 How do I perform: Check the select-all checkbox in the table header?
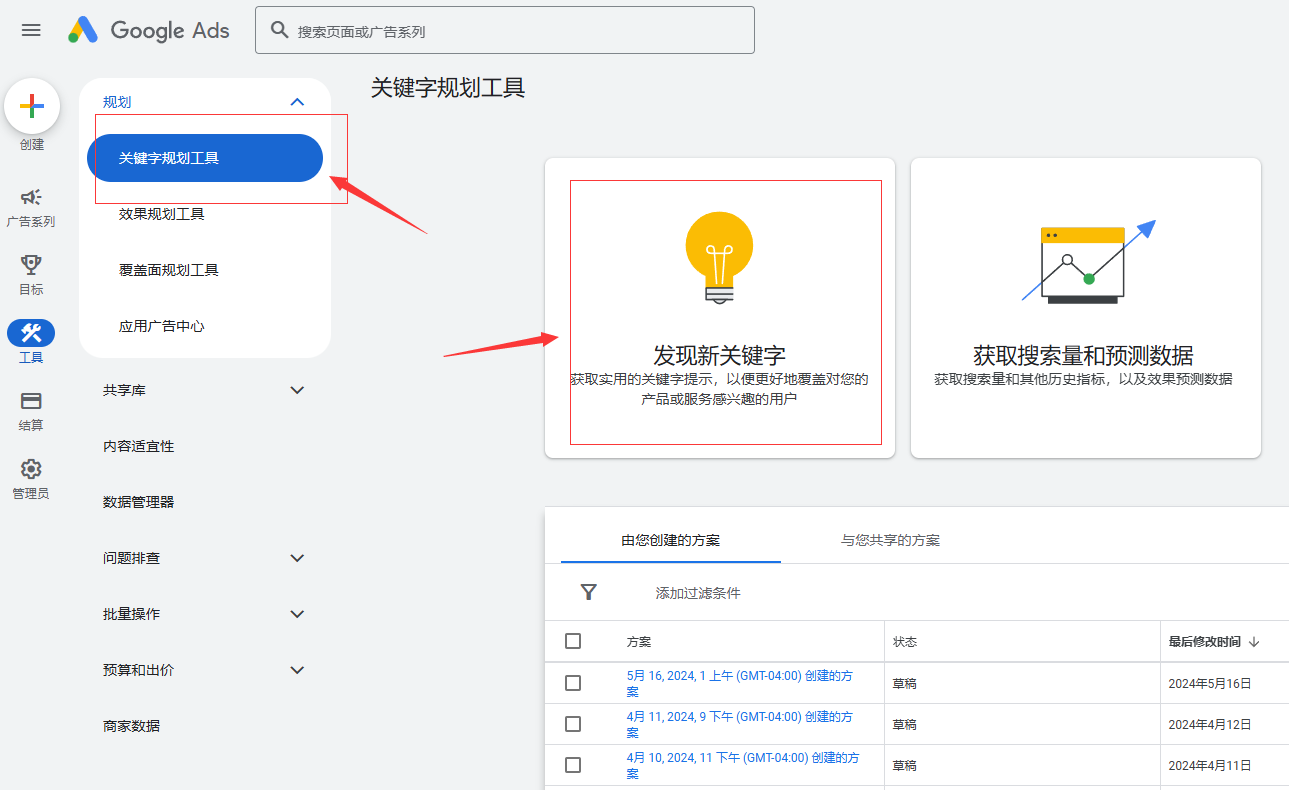pyautogui.click(x=573, y=641)
